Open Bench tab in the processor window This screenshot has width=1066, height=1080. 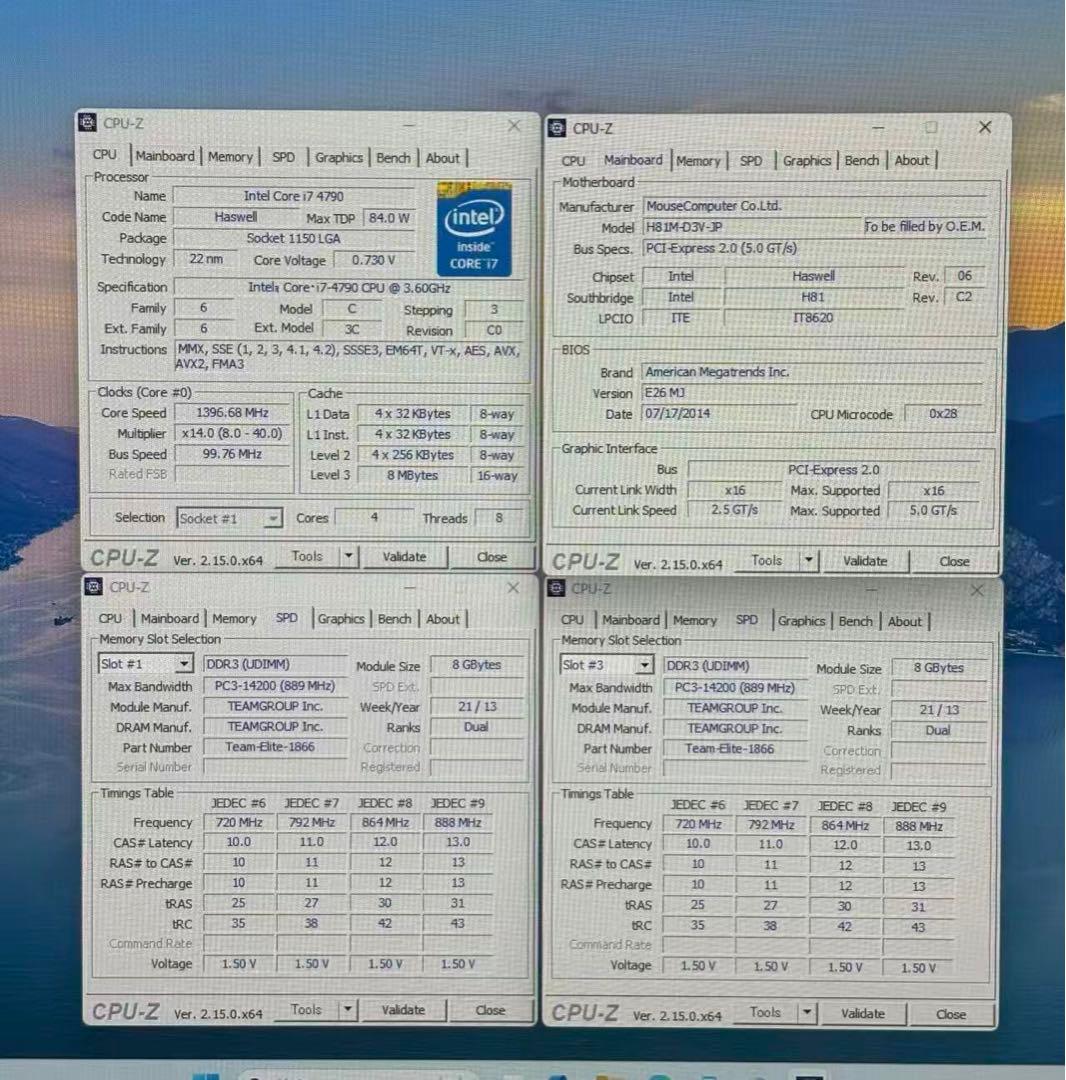coord(393,158)
